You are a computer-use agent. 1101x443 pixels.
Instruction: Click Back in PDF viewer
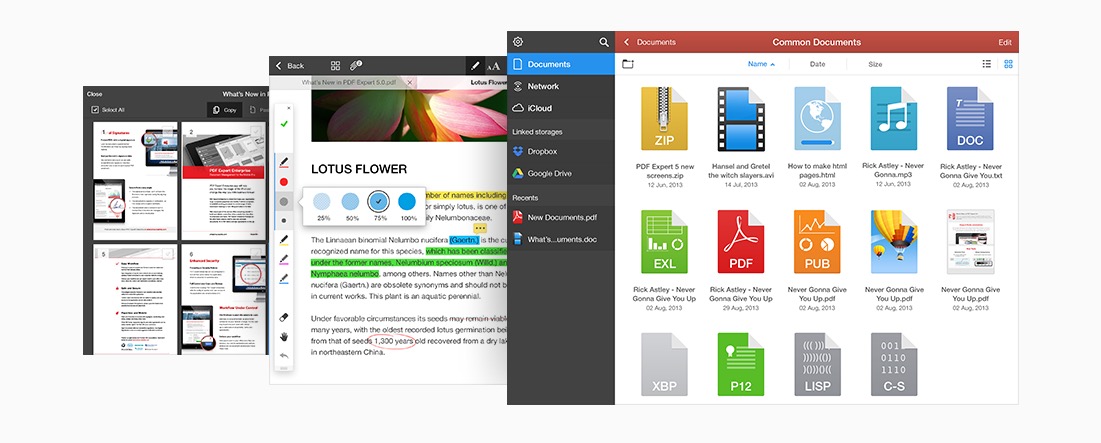click(x=290, y=65)
